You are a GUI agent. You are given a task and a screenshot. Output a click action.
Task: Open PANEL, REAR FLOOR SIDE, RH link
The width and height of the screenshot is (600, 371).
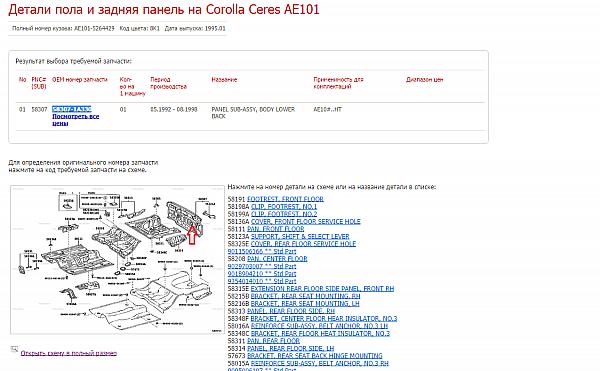pos(291,311)
